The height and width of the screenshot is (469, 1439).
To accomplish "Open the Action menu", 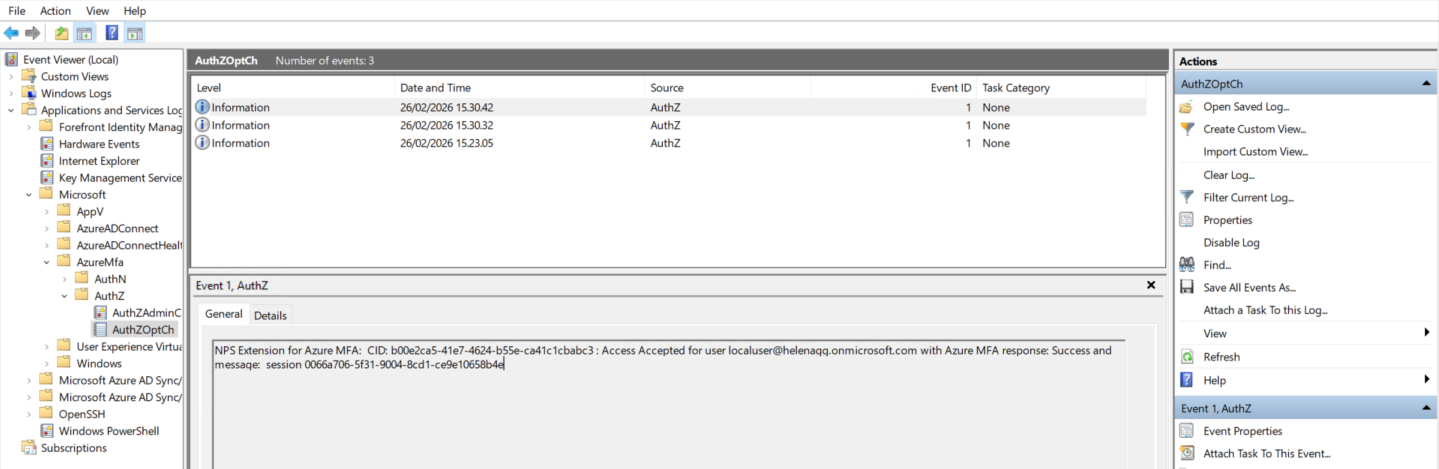I will (55, 10).
